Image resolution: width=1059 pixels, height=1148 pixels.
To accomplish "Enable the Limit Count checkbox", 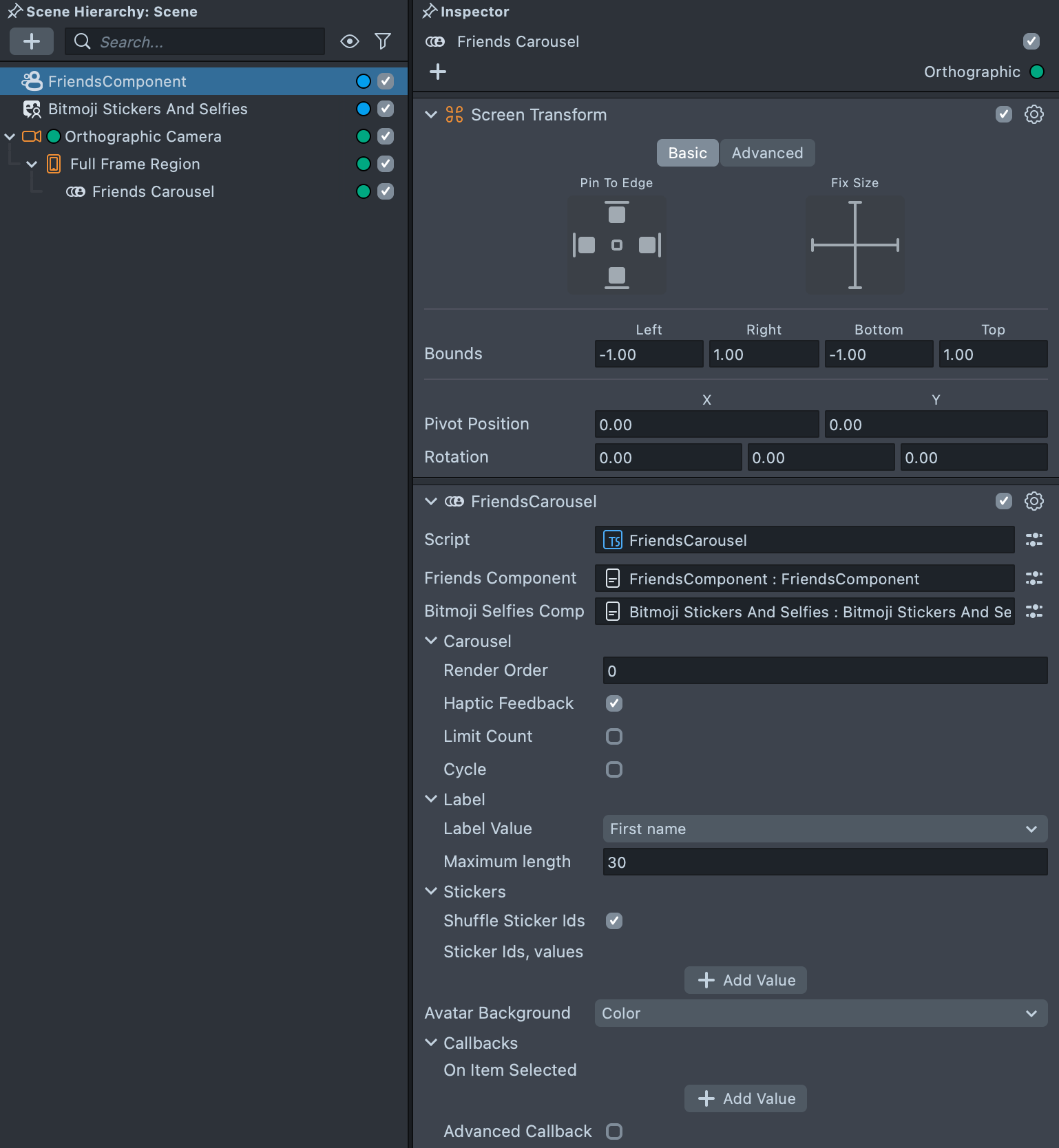I will (614, 736).
